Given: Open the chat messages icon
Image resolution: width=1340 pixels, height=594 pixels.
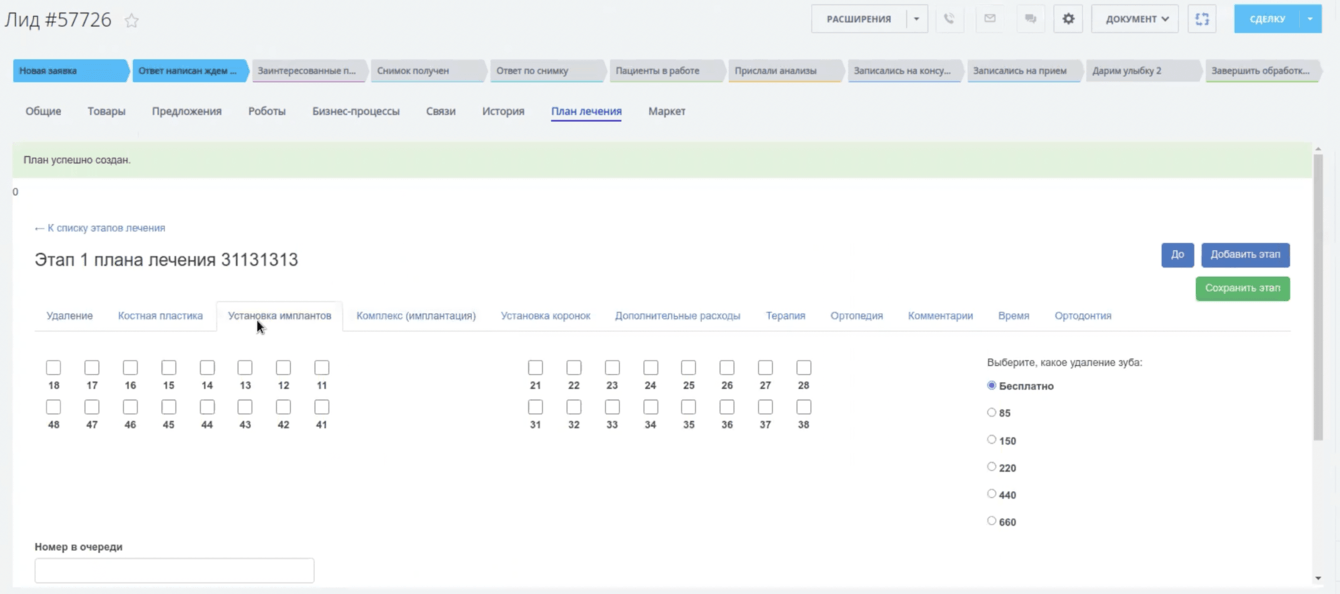Looking at the screenshot, I should pos(1030,19).
